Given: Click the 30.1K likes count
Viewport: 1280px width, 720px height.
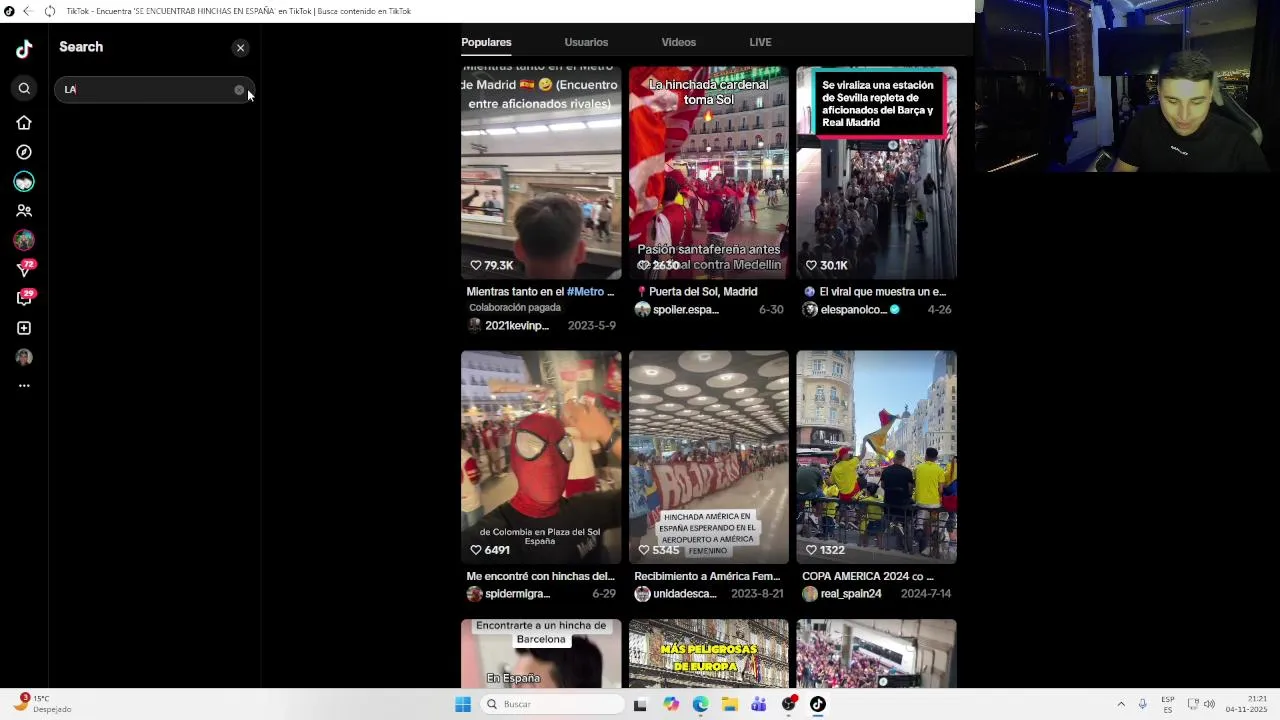Looking at the screenshot, I should 833,266.
